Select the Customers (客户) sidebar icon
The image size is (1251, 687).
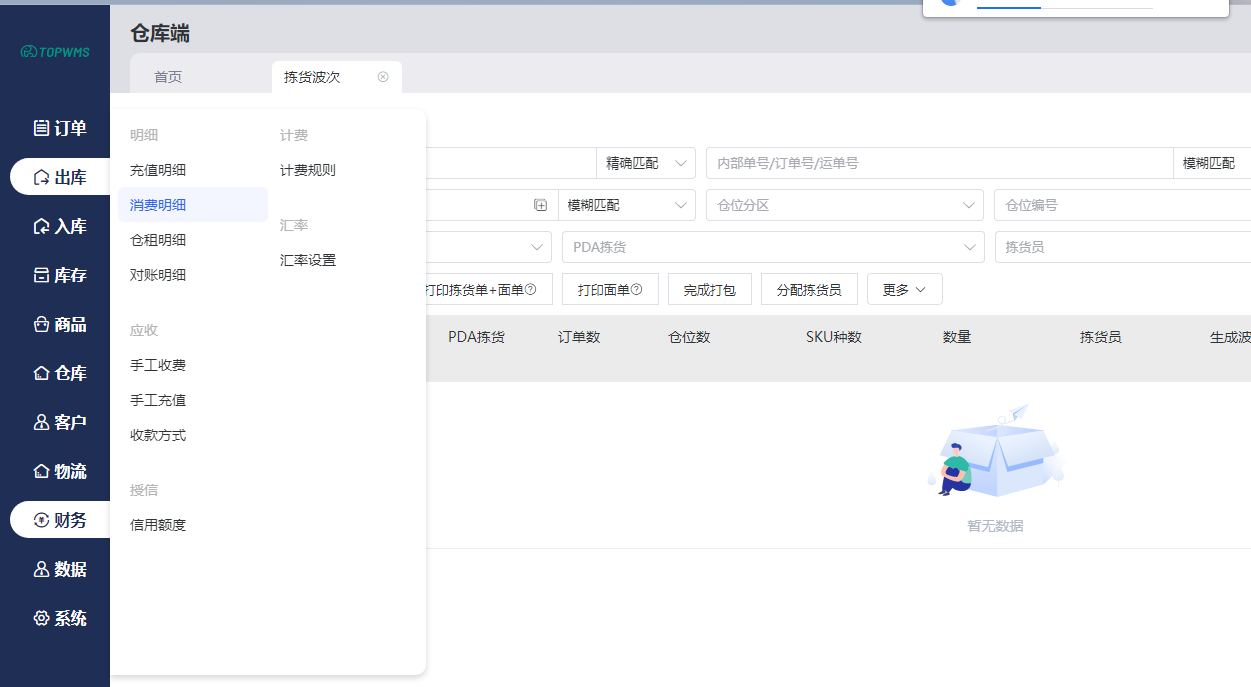[41, 422]
